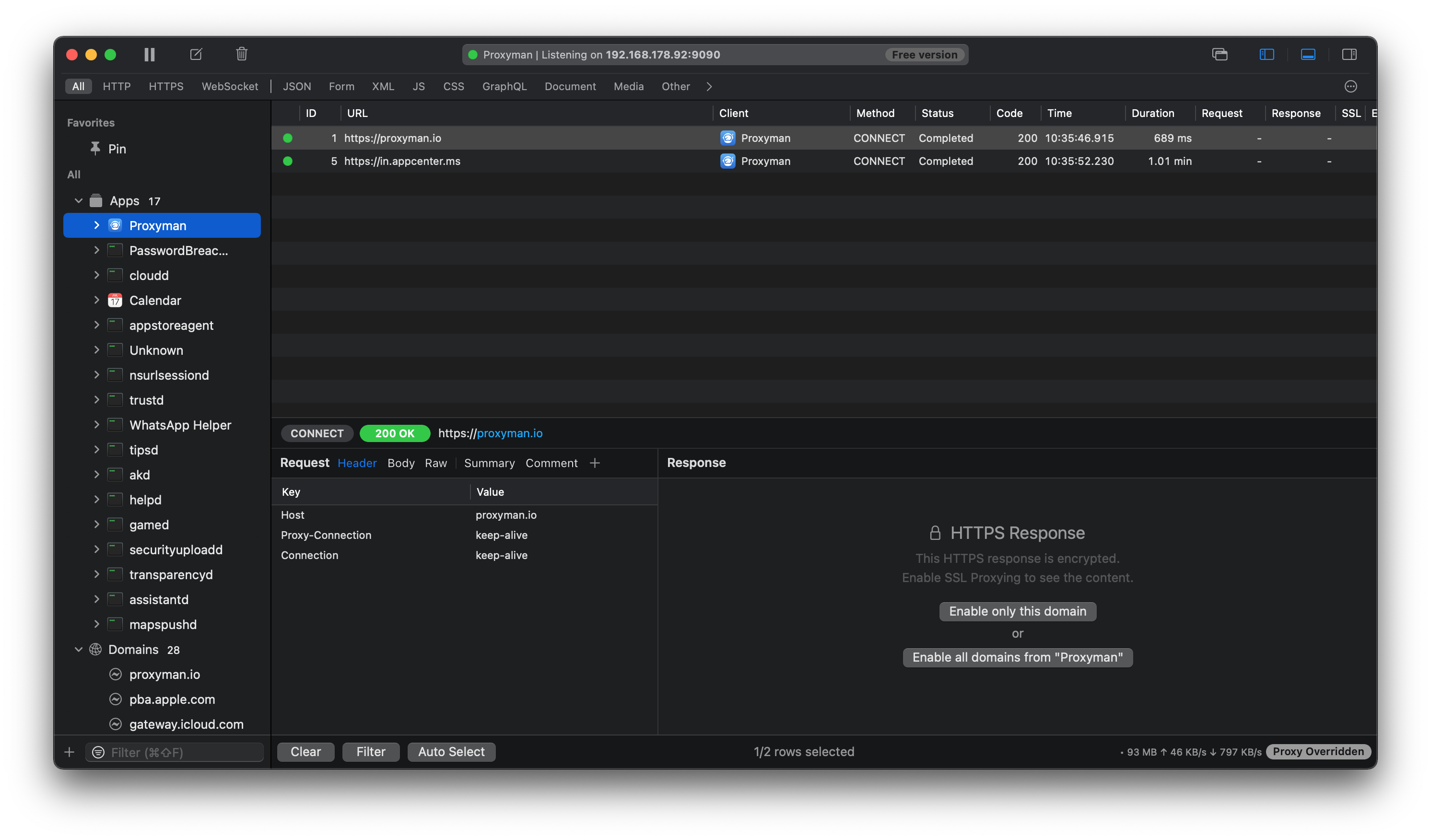This screenshot has width=1431, height=840.
Task: Click the green status dot of request 1
Action: 288,138
